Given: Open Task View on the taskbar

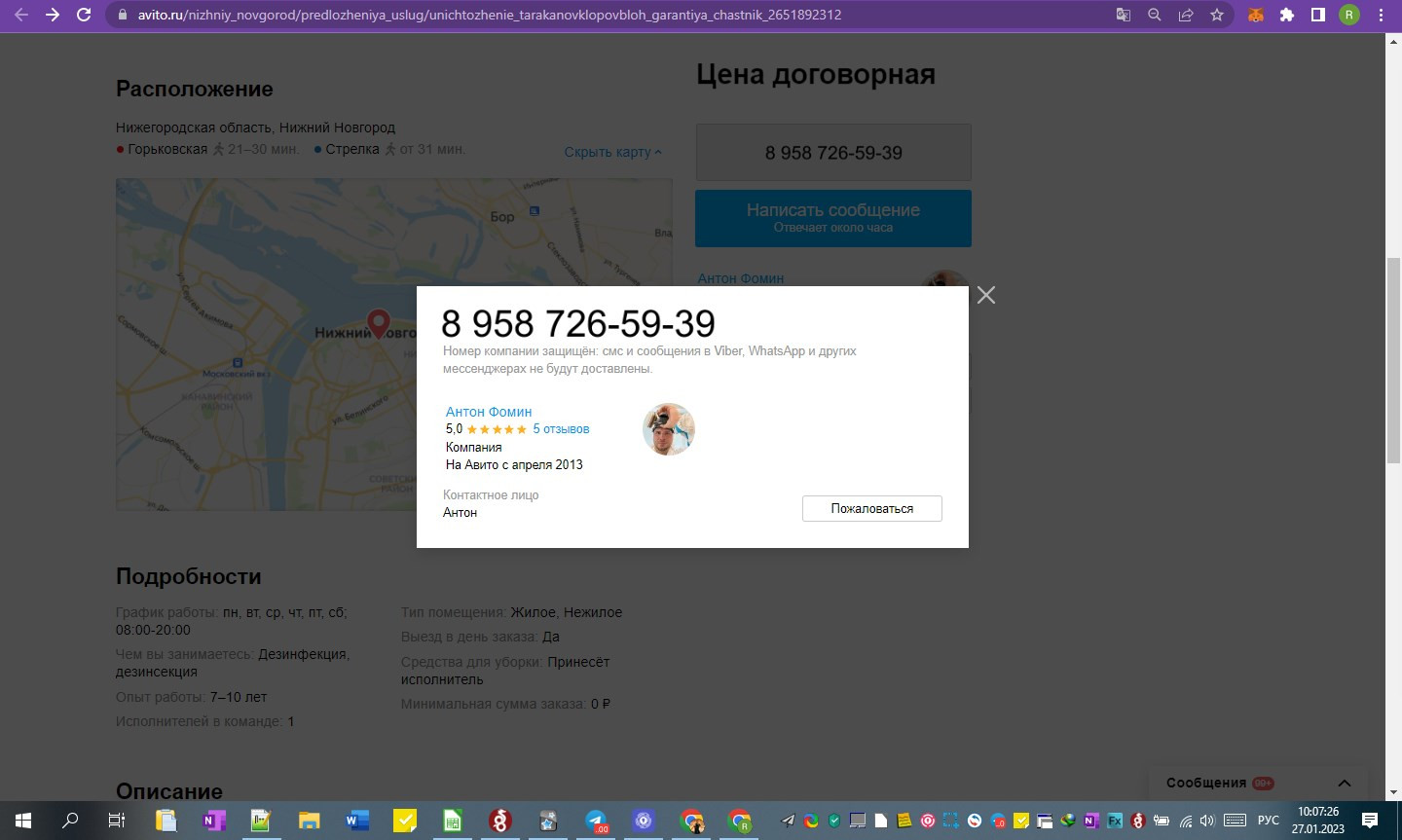Looking at the screenshot, I should (x=117, y=821).
